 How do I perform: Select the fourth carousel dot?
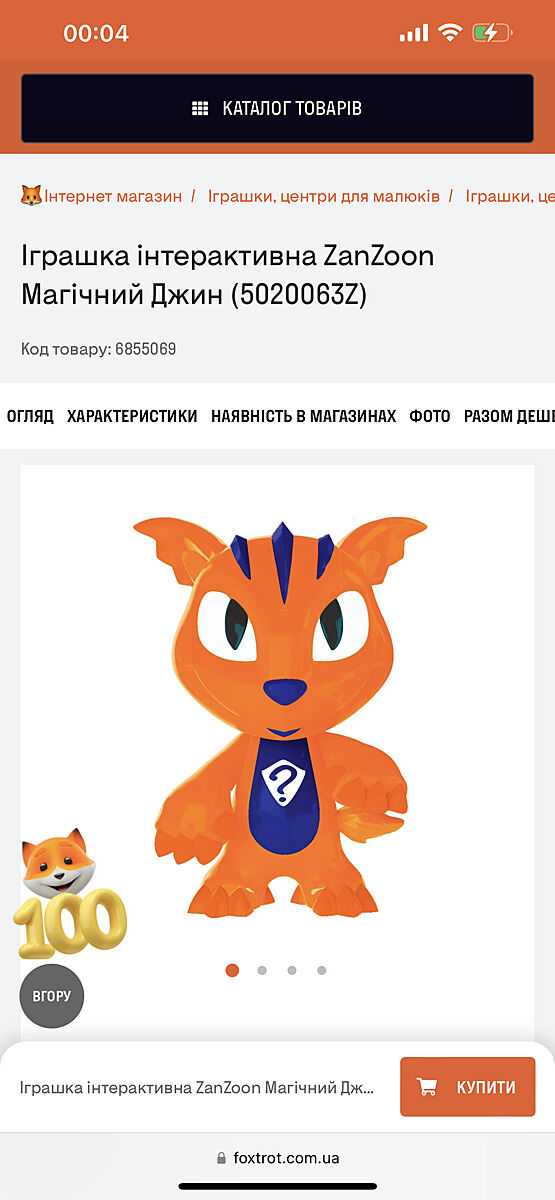tap(322, 970)
